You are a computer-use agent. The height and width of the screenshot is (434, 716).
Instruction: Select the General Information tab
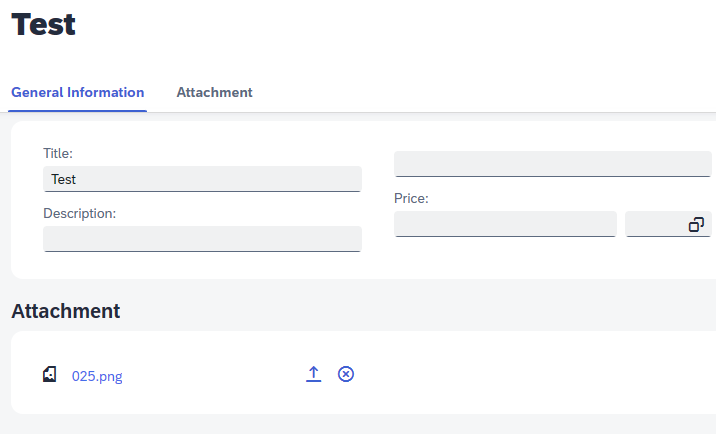tap(78, 92)
